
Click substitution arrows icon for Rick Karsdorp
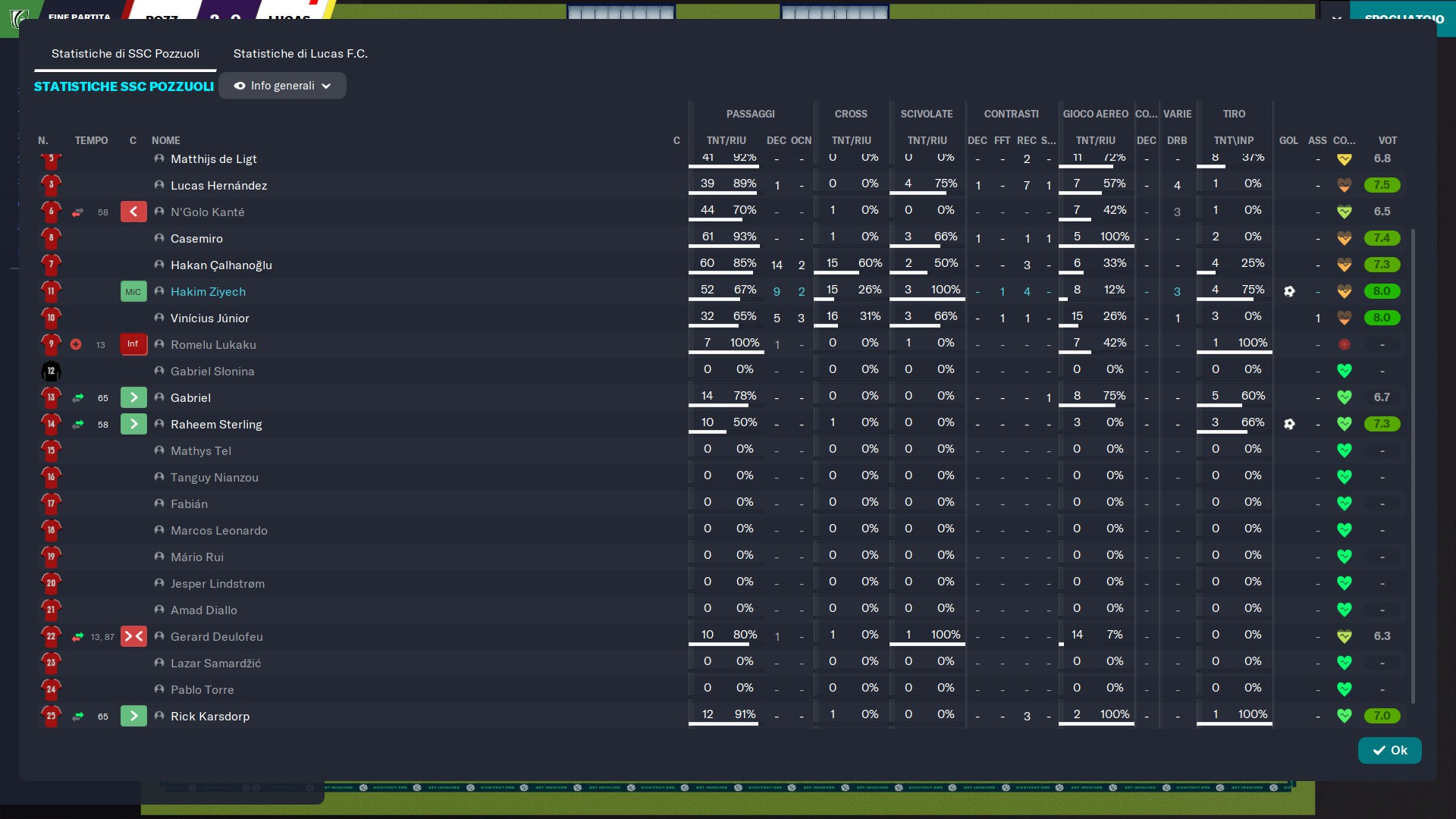pyautogui.click(x=77, y=716)
